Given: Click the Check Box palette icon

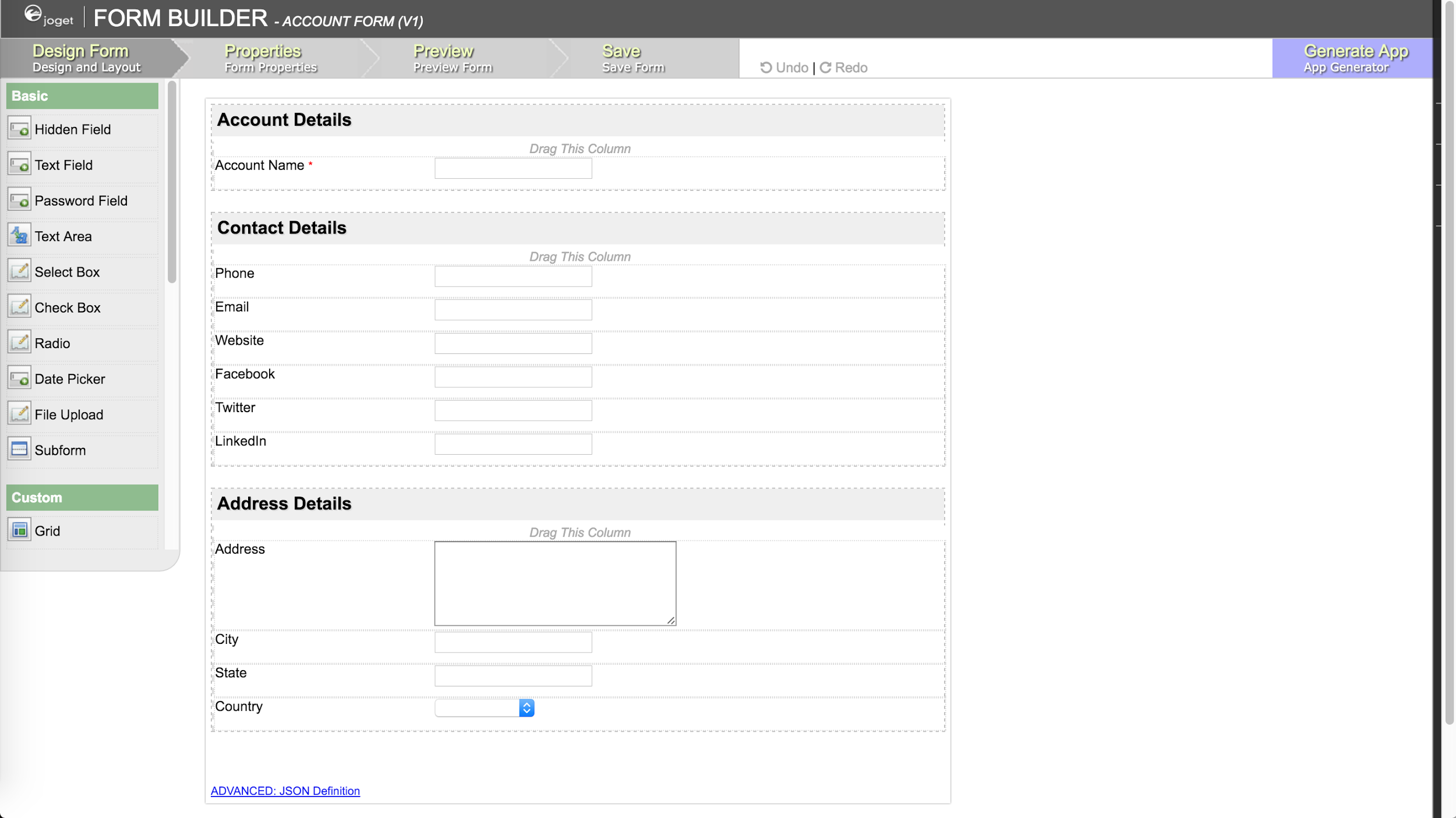Looking at the screenshot, I should [x=19, y=307].
